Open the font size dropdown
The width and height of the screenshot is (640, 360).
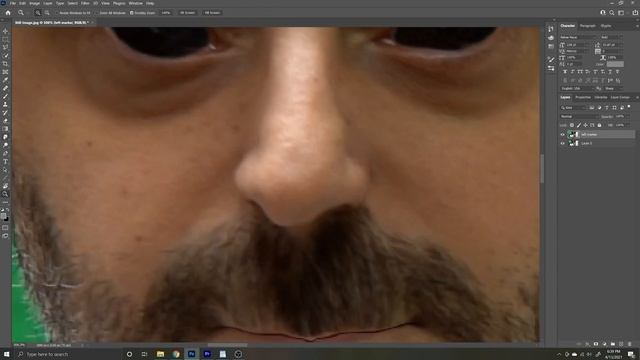click(x=577, y=44)
